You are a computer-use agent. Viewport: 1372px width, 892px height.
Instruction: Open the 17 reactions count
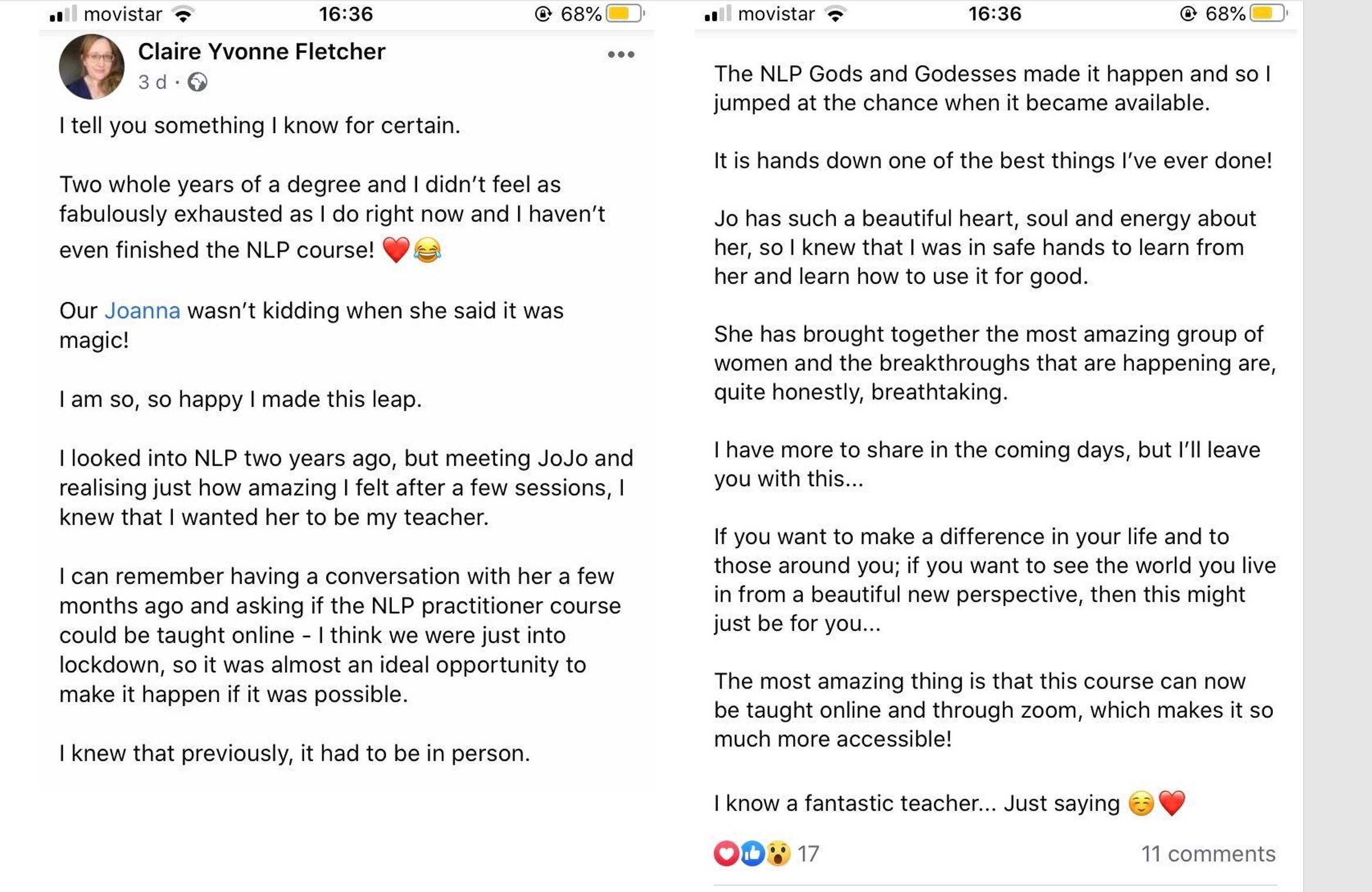tap(808, 854)
